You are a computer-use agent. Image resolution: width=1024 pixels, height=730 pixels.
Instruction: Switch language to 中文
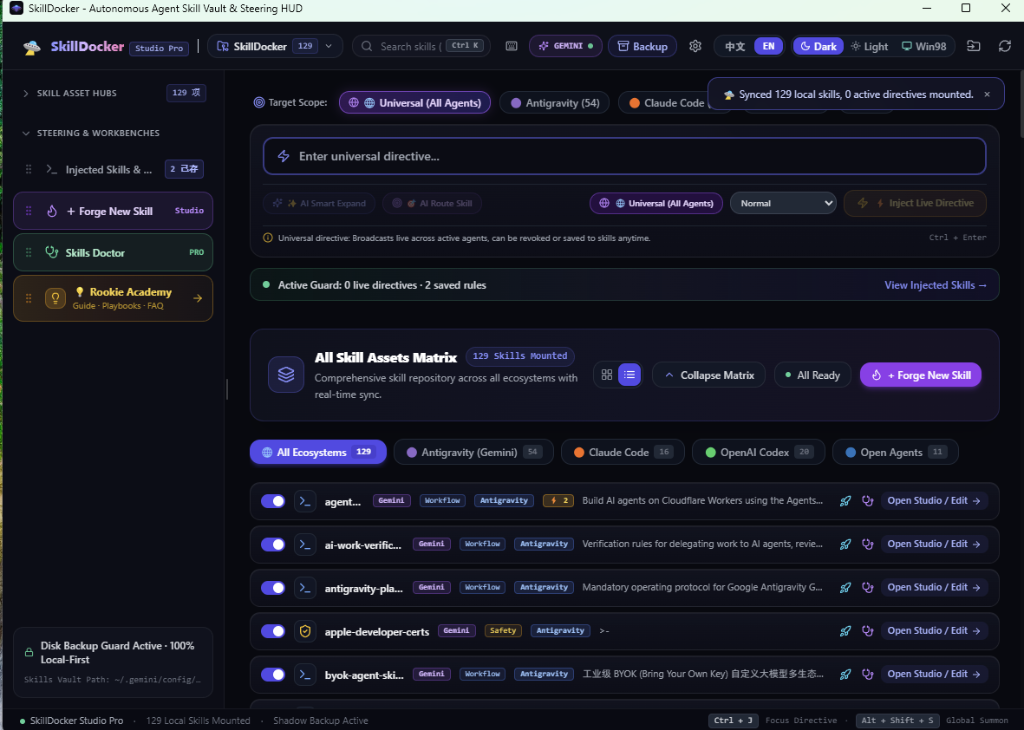735,46
